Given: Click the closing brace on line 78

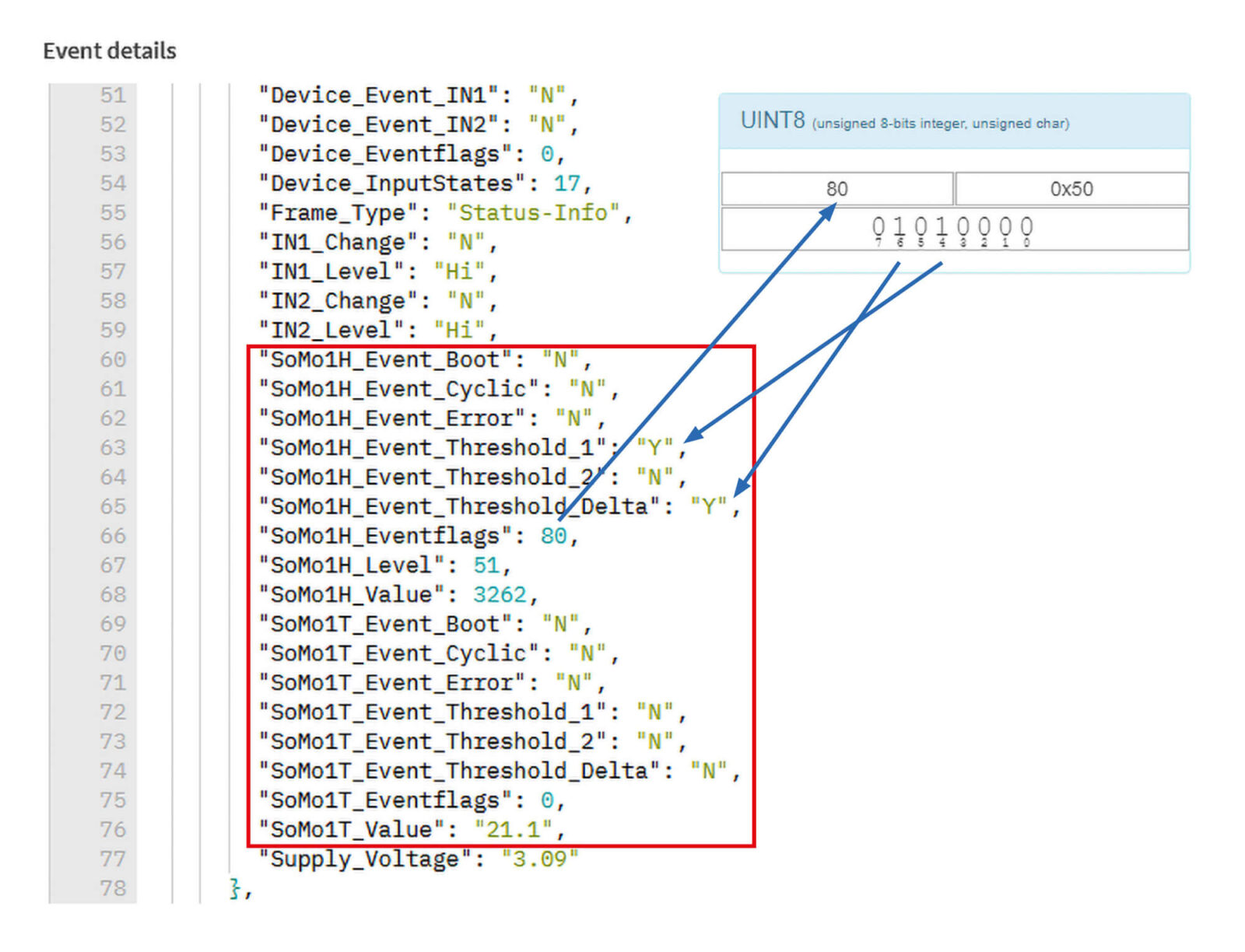Looking at the screenshot, I should pyautogui.click(x=234, y=888).
